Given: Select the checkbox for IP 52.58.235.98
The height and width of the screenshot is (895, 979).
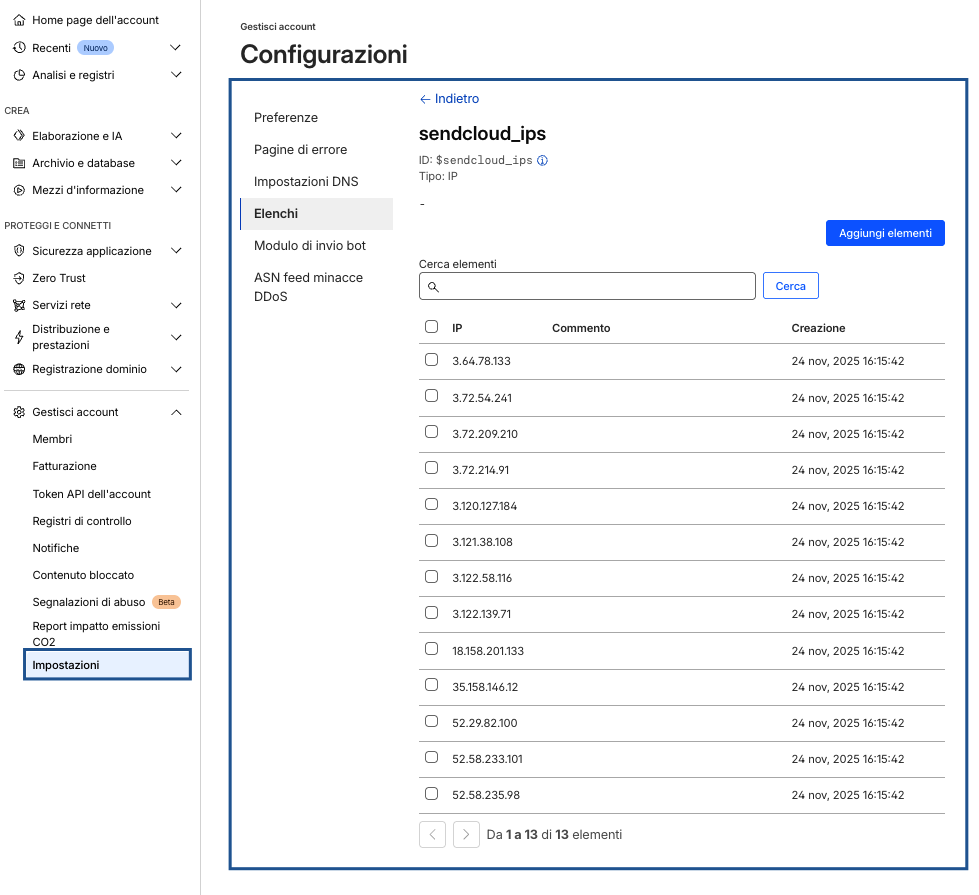Looking at the screenshot, I should [431, 793].
